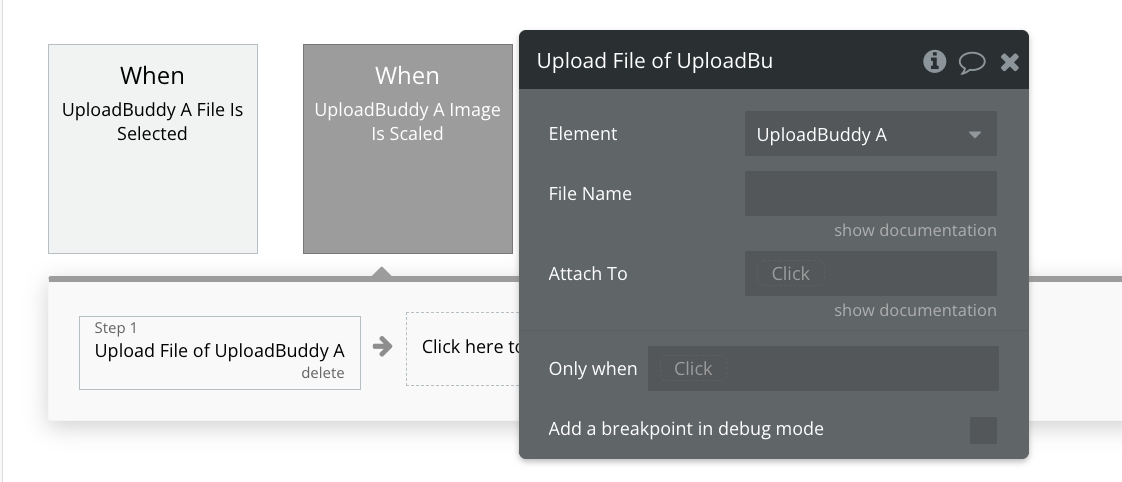This screenshot has height=482, width=1122.
Task: Click the arrow after Step 1
Action: point(382,347)
